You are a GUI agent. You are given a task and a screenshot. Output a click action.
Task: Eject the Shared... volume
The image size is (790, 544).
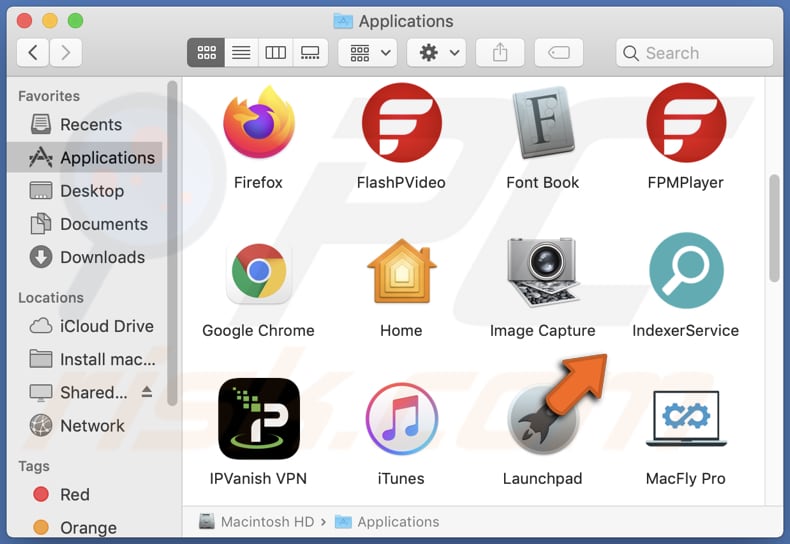[x=147, y=391]
